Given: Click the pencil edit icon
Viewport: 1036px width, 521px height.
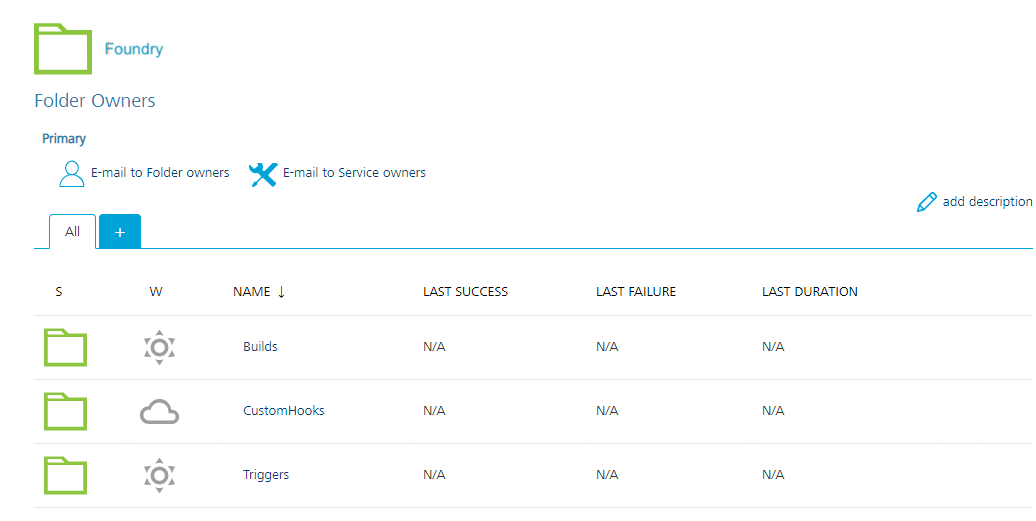Looking at the screenshot, I should [x=927, y=202].
